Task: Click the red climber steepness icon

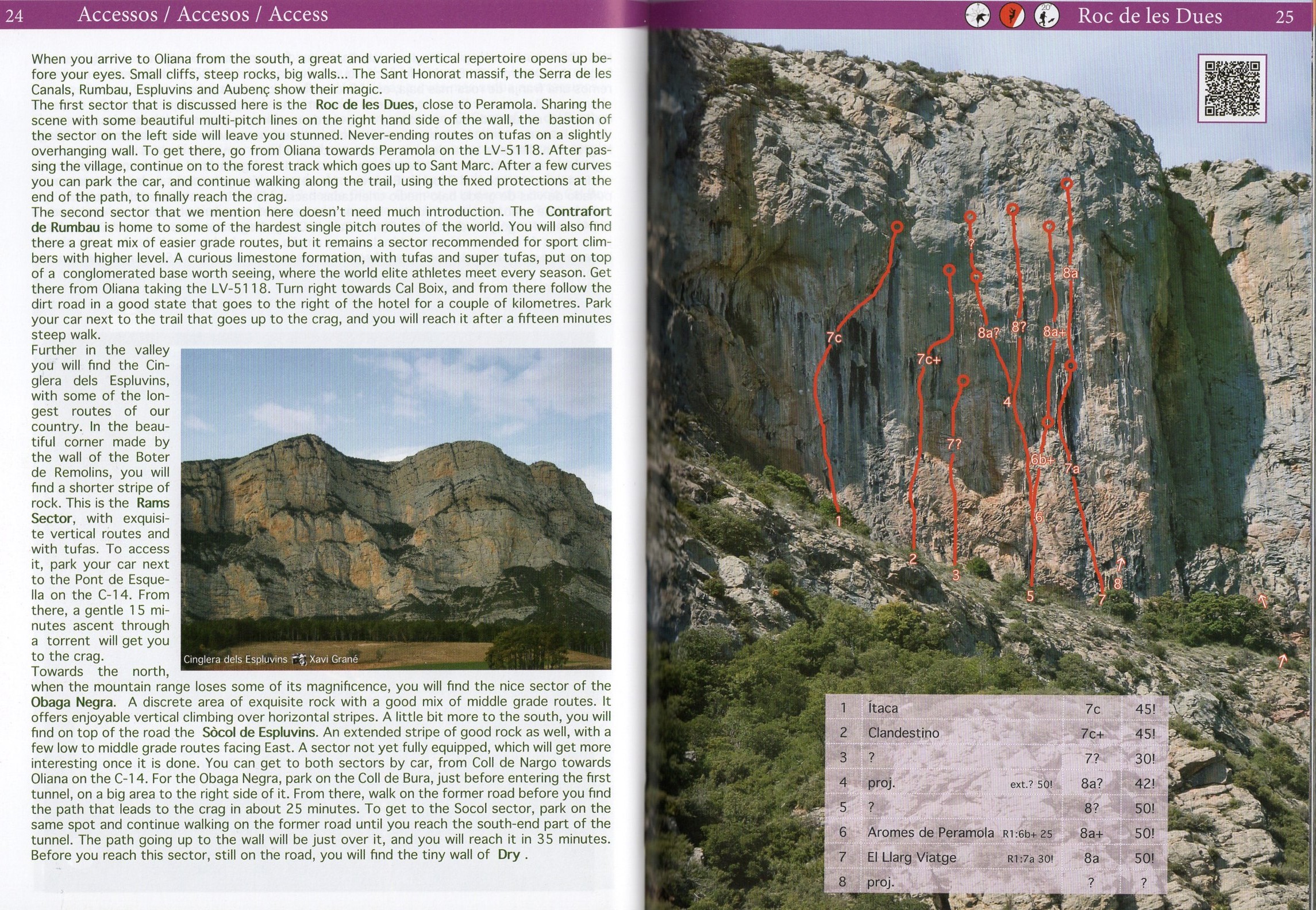Action: [x=1012, y=16]
